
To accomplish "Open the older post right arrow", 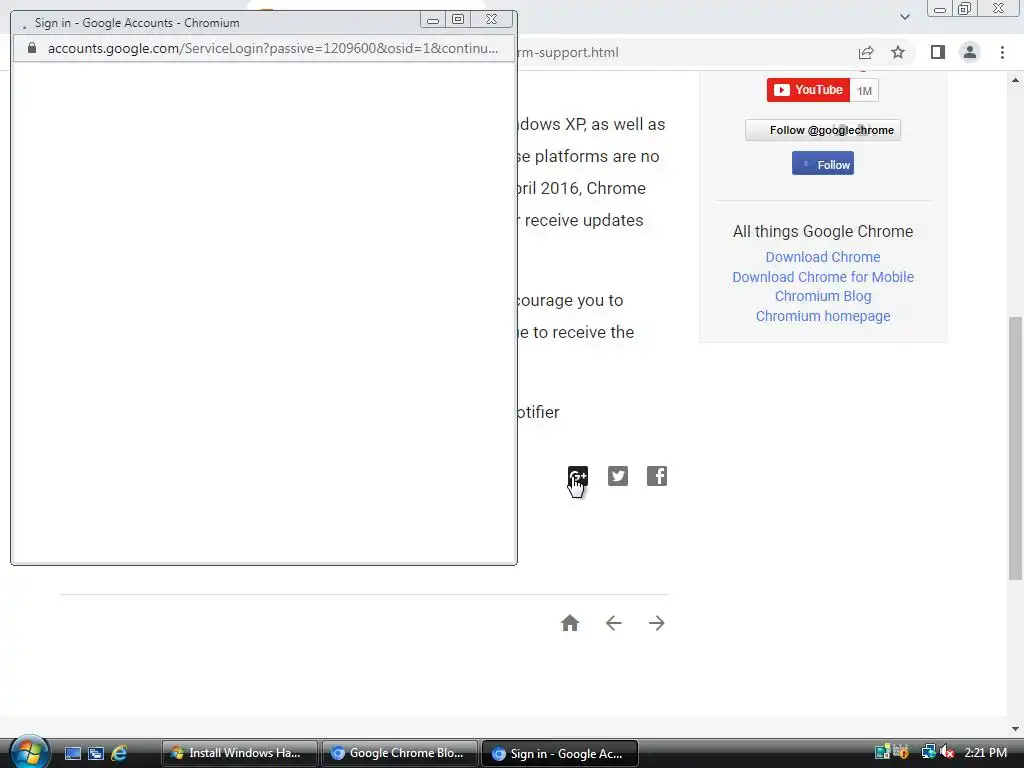I will pos(656,623).
